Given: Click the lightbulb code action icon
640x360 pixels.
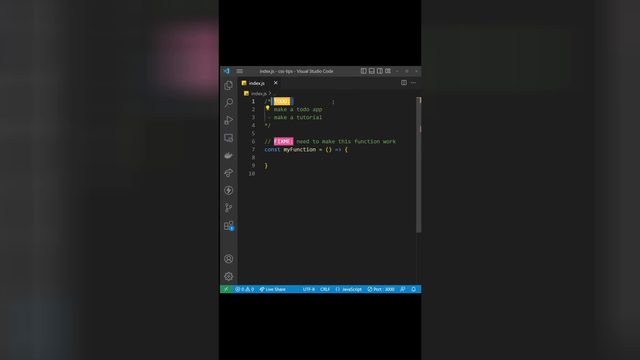Looking at the screenshot, I should (268, 108).
